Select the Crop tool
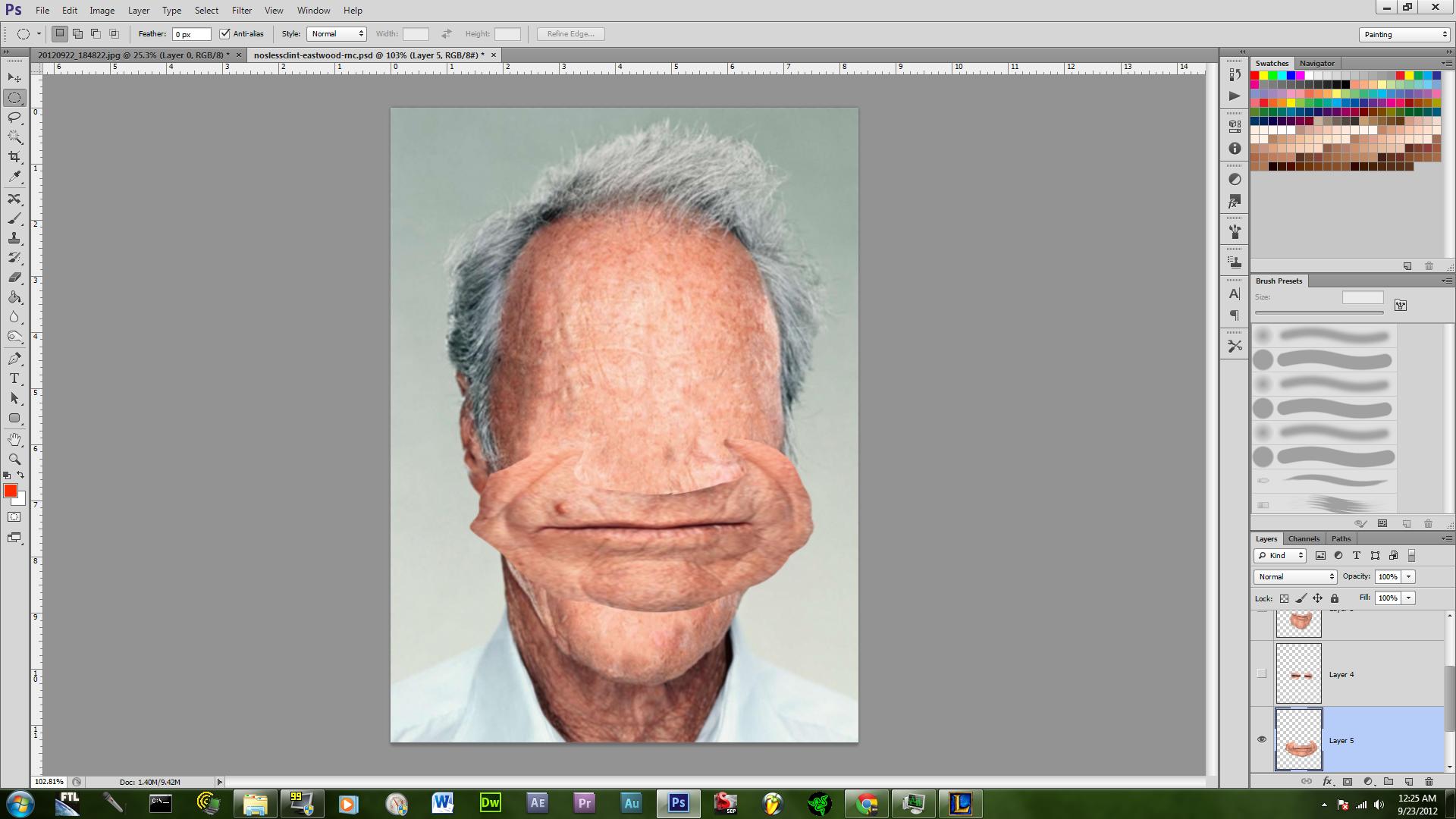 point(14,157)
